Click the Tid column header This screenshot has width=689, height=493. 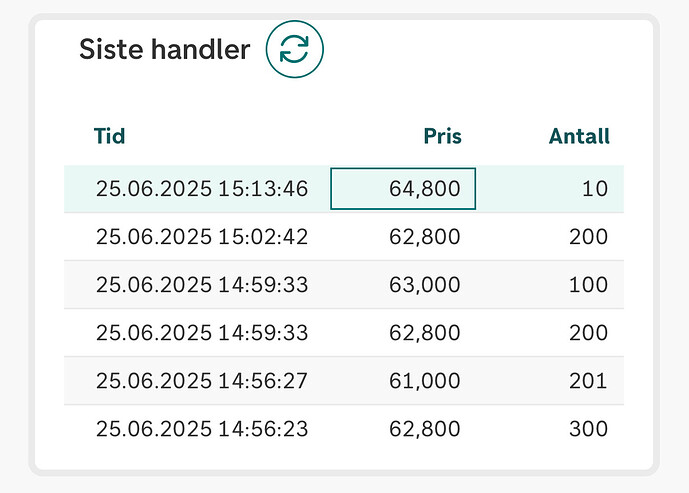(109, 136)
